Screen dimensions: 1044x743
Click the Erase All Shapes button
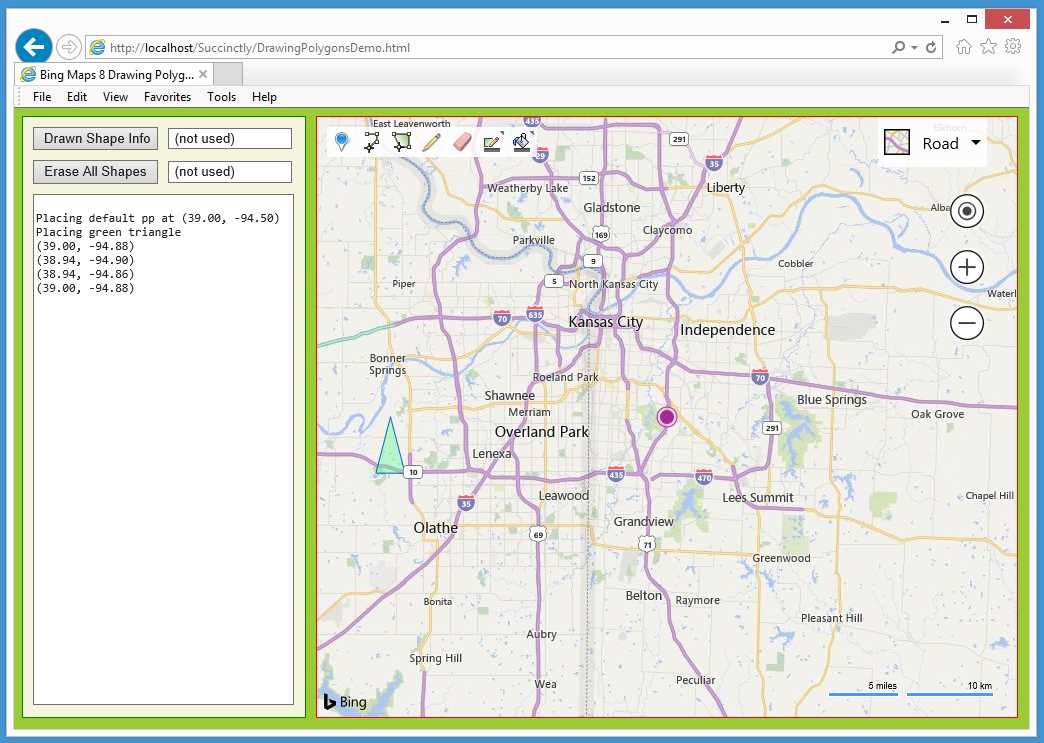(95, 171)
